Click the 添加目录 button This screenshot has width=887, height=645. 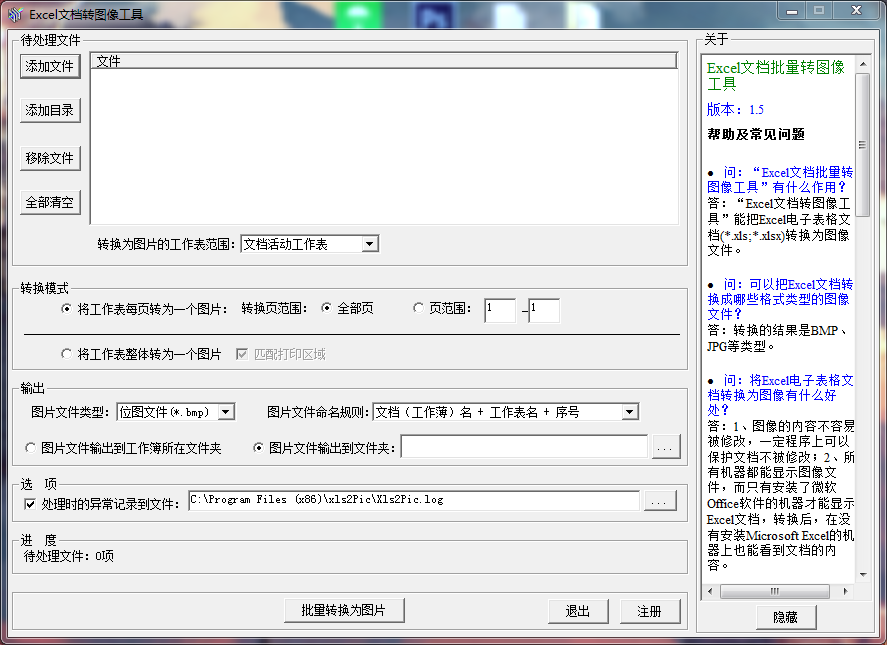(x=50, y=110)
